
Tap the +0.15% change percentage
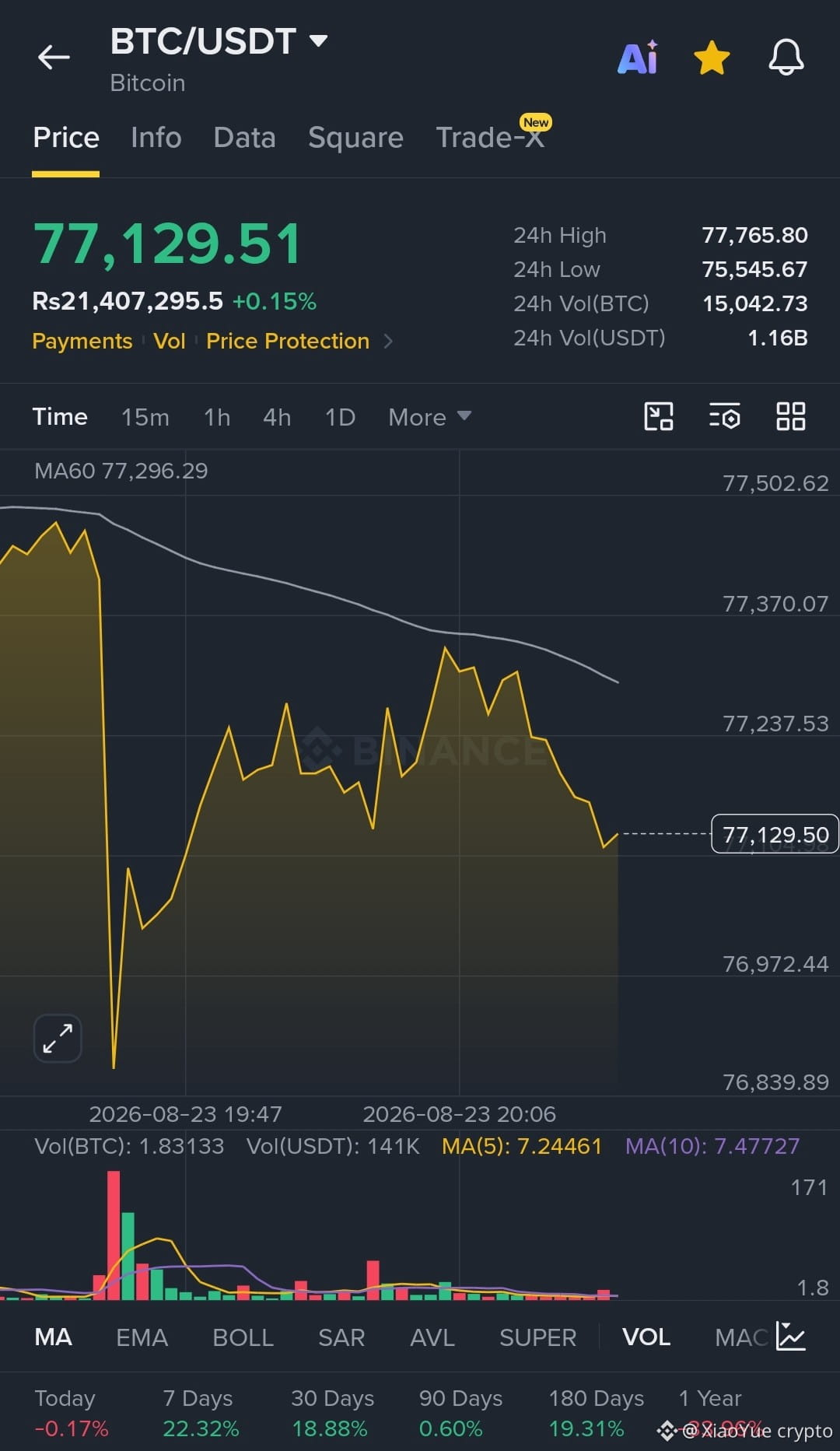[x=275, y=301]
